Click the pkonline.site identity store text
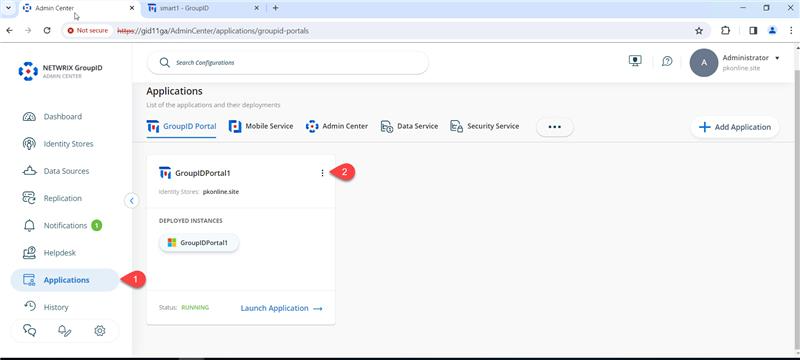Image resolution: width=800 pixels, height=360 pixels. [221, 192]
